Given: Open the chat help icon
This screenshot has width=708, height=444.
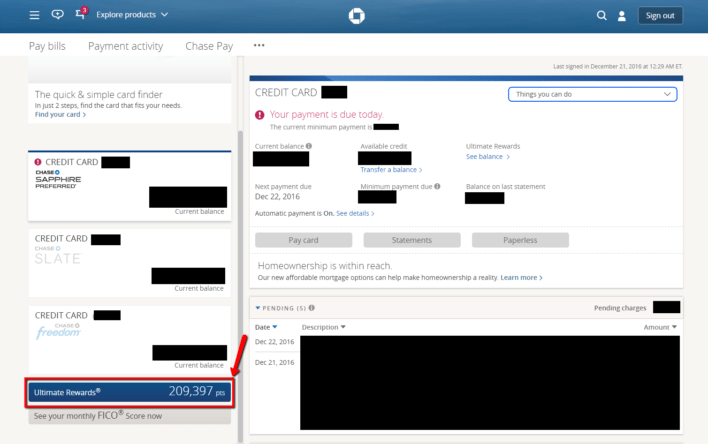Looking at the screenshot, I should click(57, 14).
